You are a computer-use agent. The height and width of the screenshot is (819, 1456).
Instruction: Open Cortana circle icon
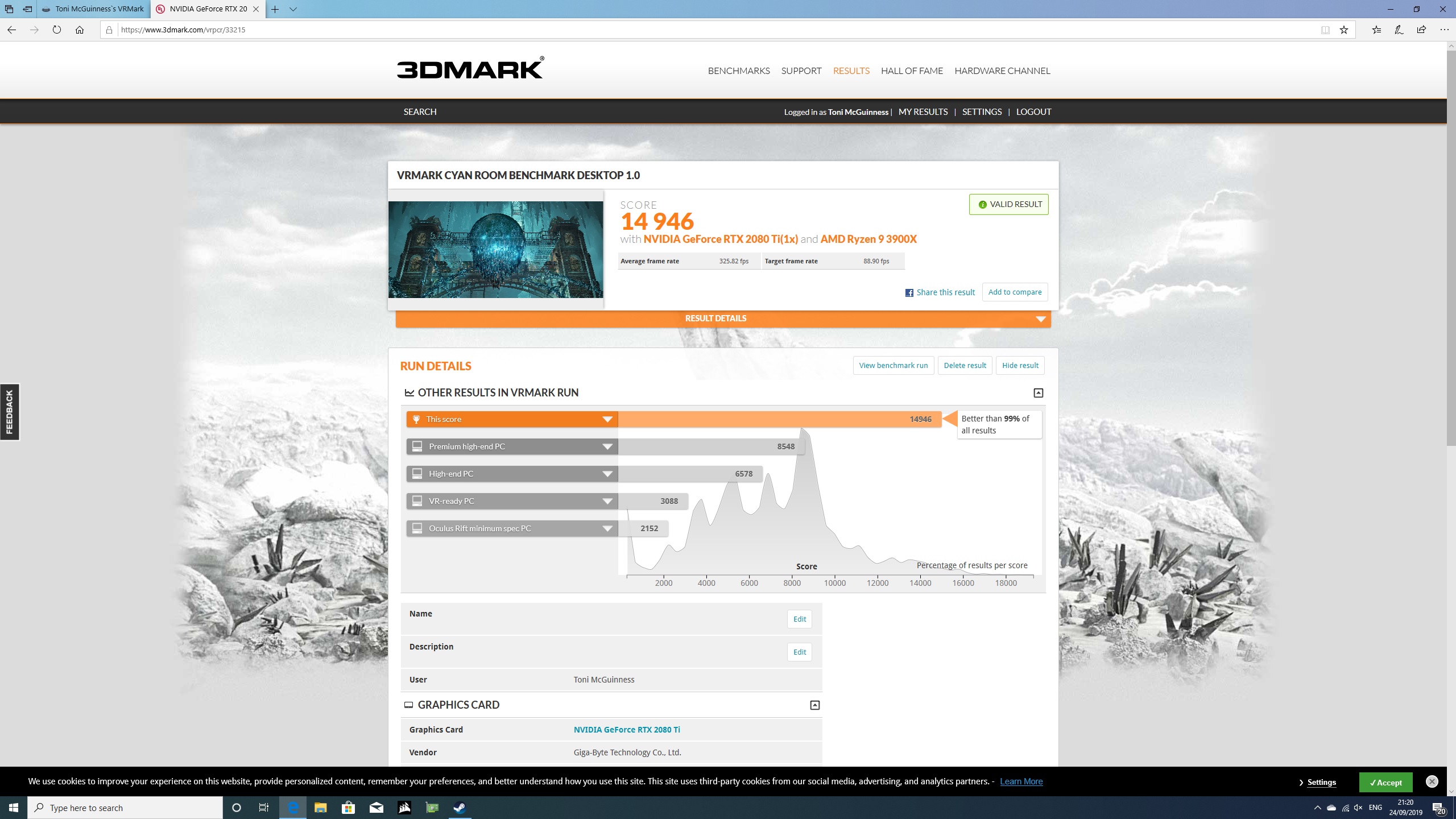pyautogui.click(x=237, y=808)
